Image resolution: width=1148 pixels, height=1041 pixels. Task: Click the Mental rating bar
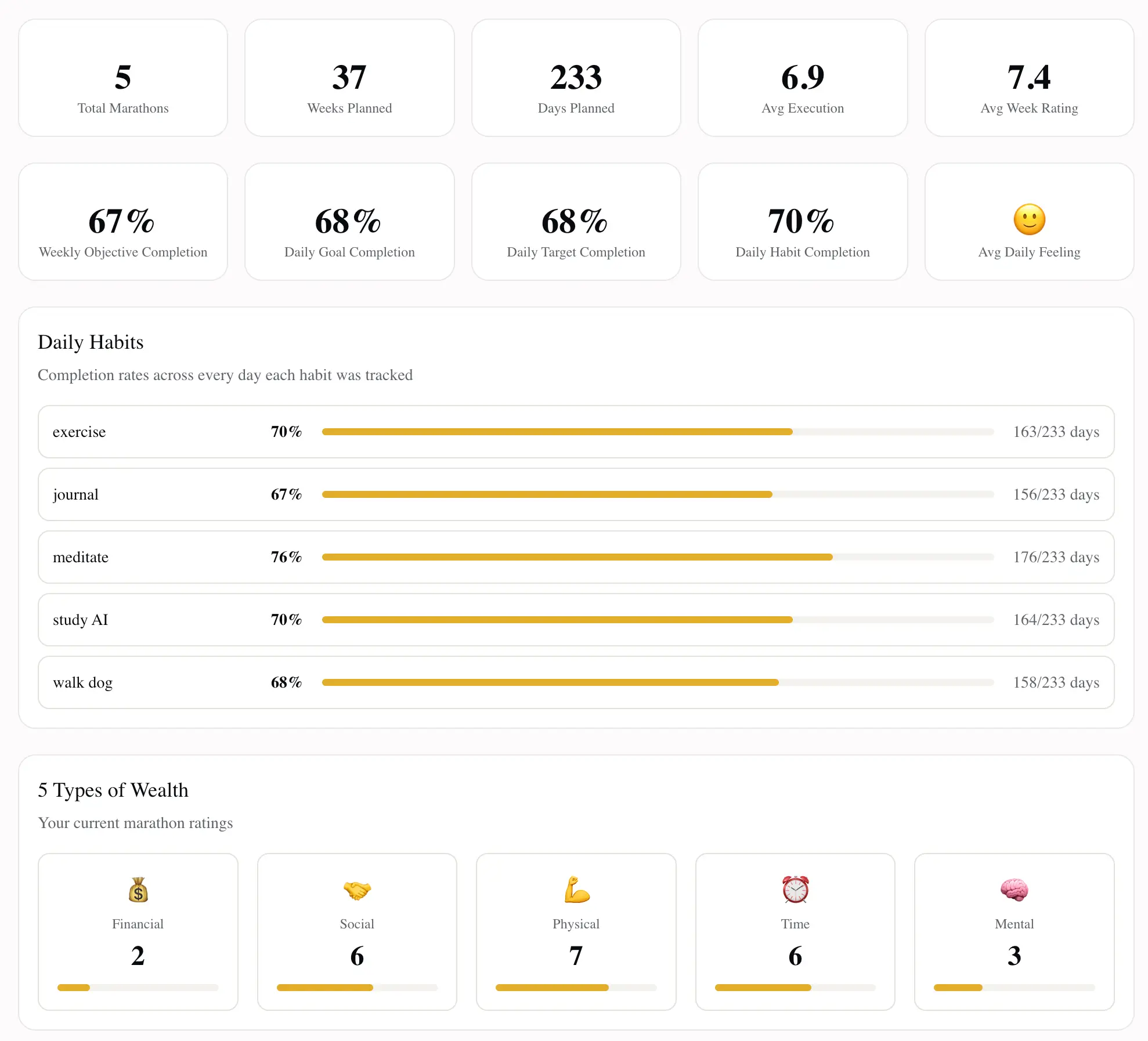pyautogui.click(x=1015, y=988)
